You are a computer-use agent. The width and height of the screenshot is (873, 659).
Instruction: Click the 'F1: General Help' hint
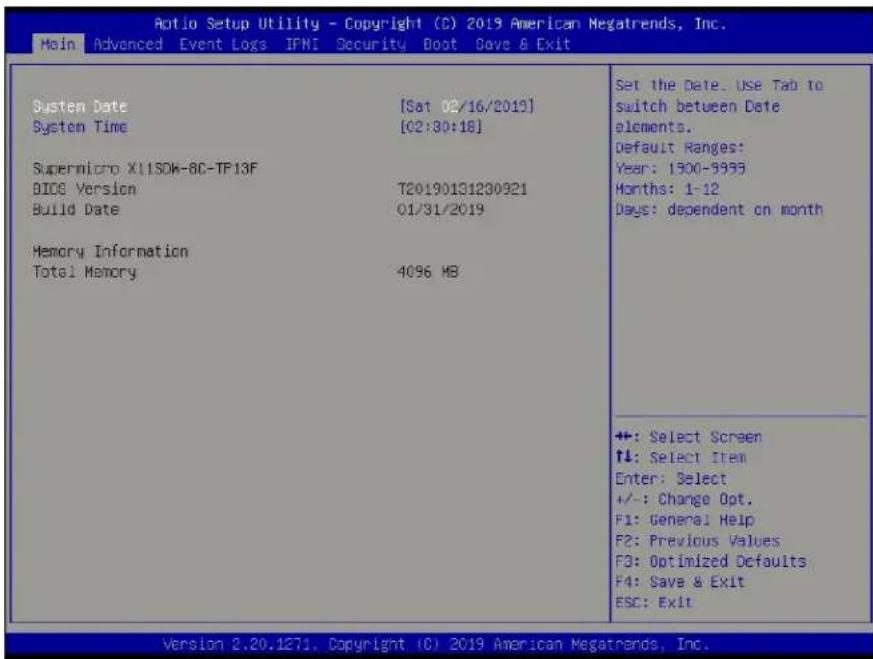pyautogui.click(x=684, y=519)
